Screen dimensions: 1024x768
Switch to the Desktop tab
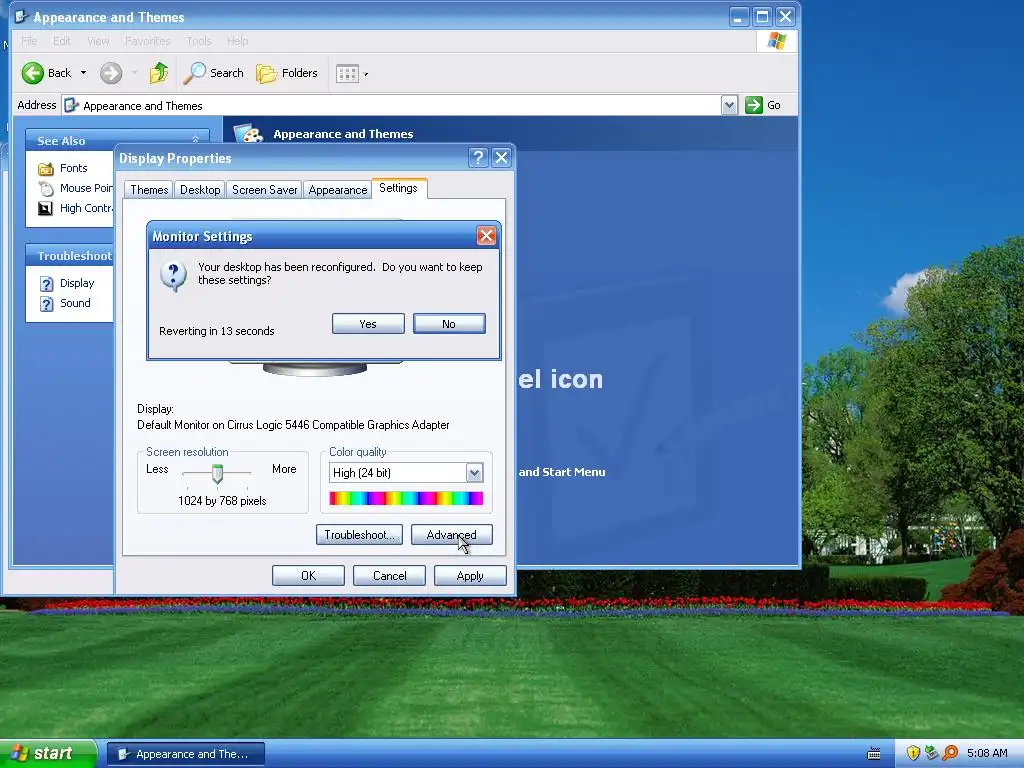(x=200, y=189)
